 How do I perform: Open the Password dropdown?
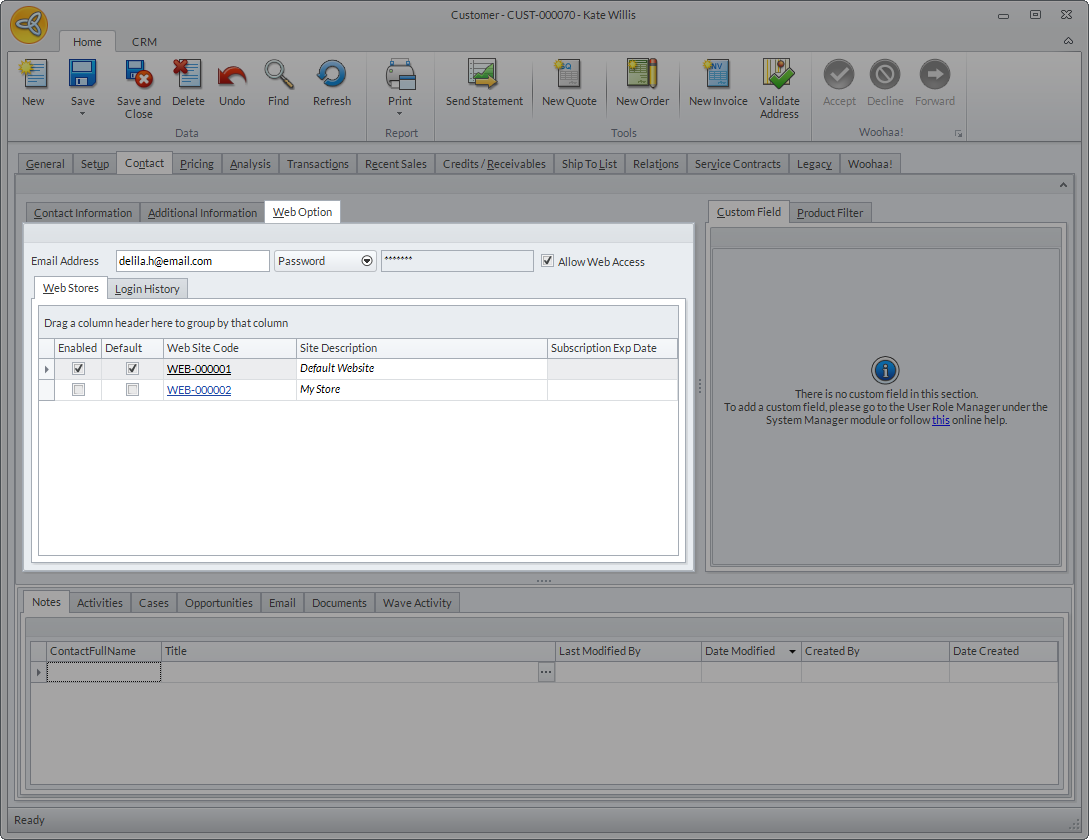tap(367, 261)
